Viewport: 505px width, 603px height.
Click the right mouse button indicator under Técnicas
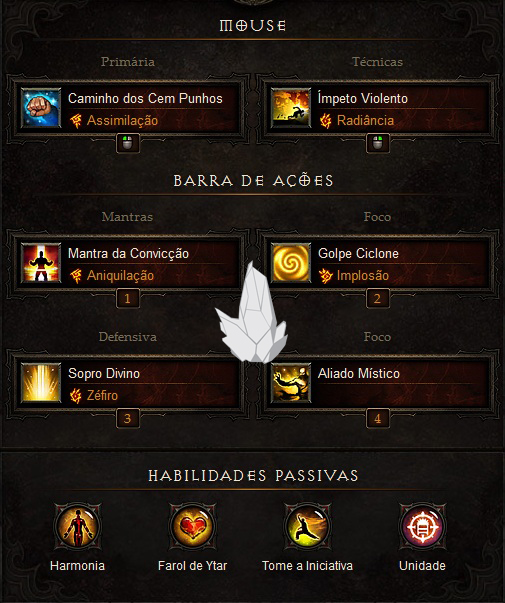click(378, 143)
